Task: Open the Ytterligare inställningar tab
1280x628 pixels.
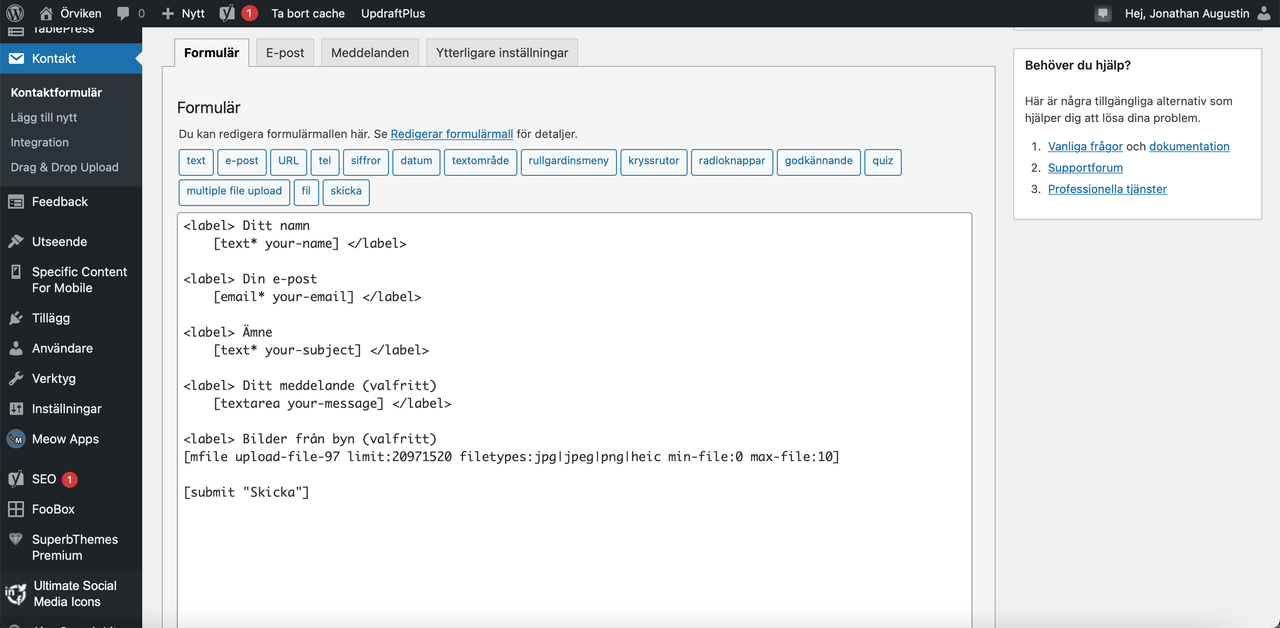Action: tap(502, 53)
